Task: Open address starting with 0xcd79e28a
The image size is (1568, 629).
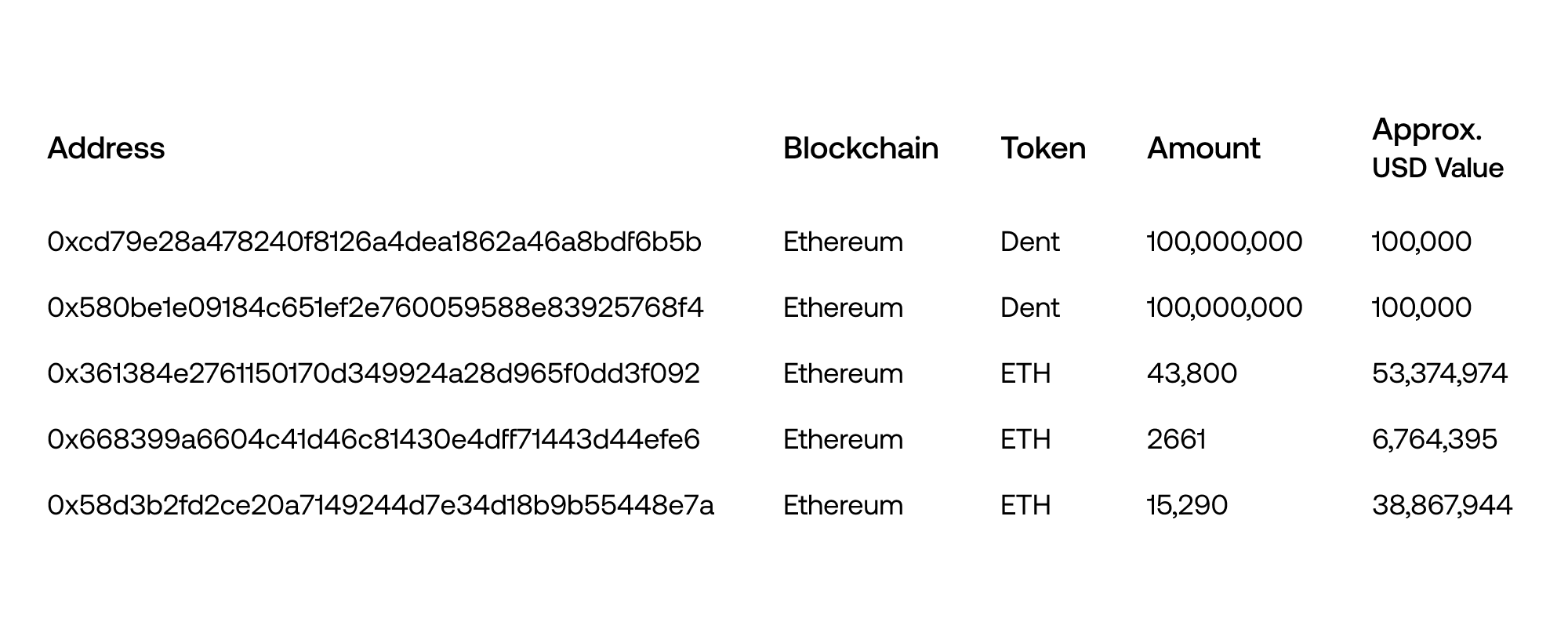Action: [x=374, y=242]
